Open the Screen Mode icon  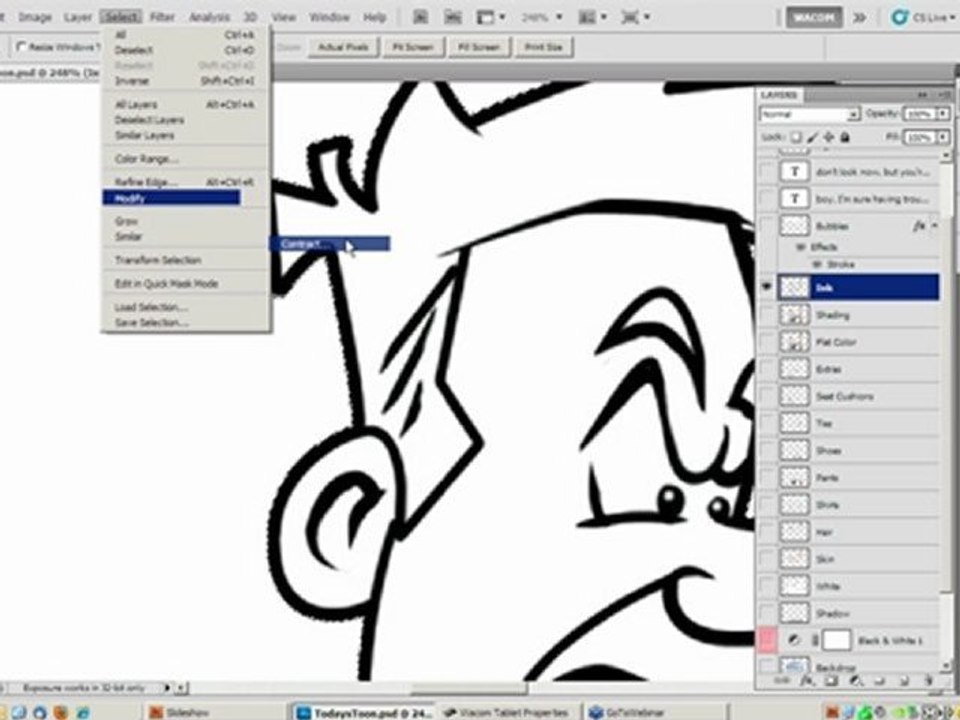click(630, 17)
